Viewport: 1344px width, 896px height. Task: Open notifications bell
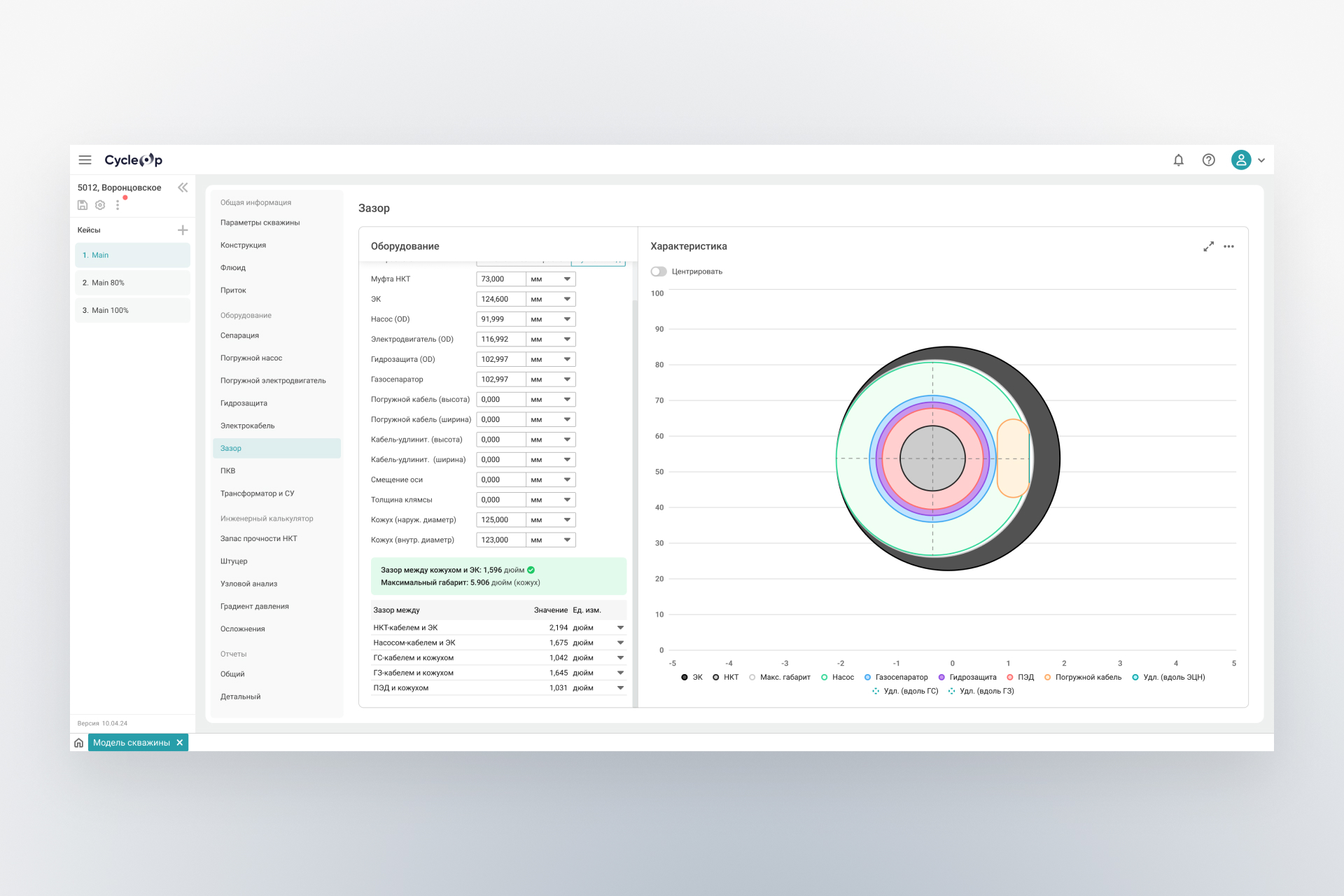(1178, 160)
